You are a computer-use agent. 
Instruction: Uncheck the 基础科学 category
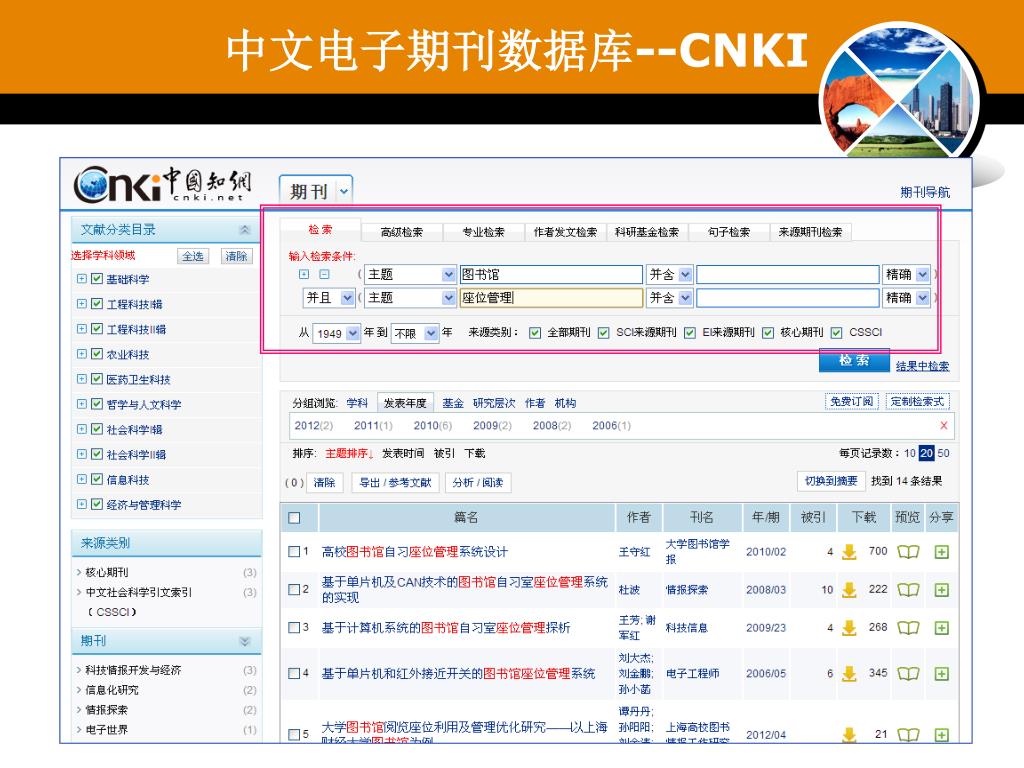click(x=97, y=279)
